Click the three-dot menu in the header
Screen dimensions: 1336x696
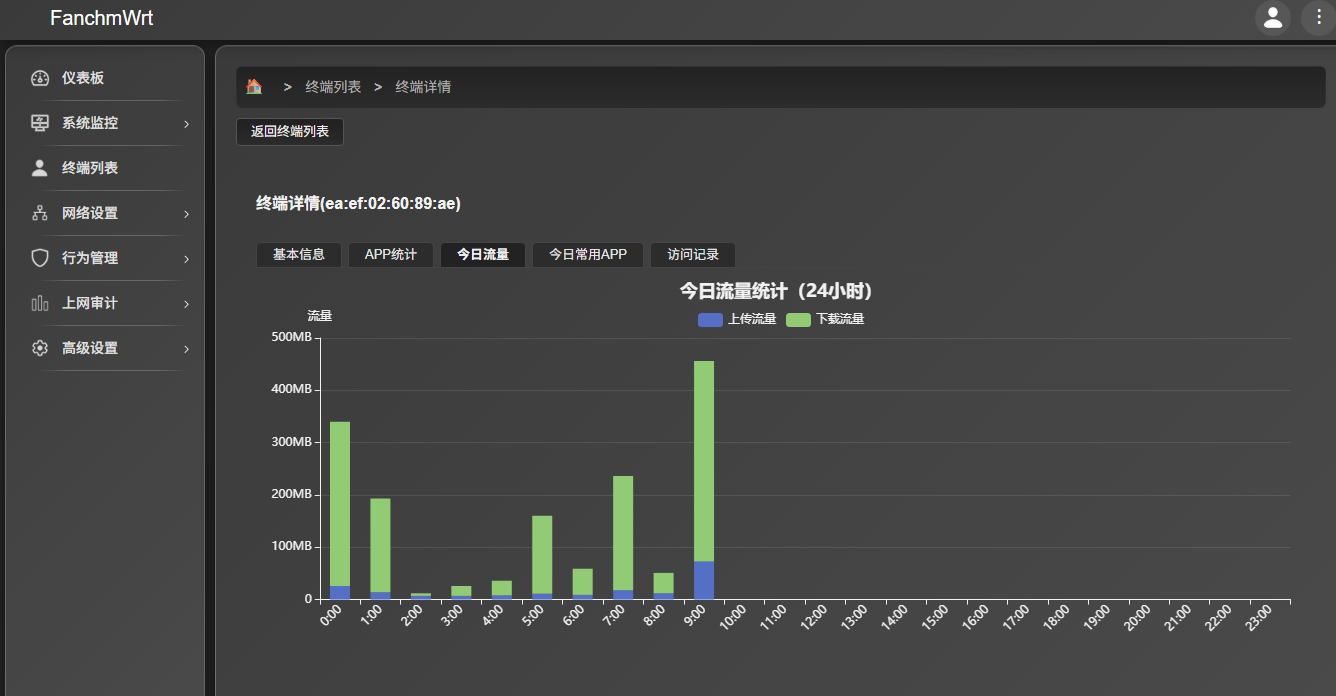(1318, 18)
